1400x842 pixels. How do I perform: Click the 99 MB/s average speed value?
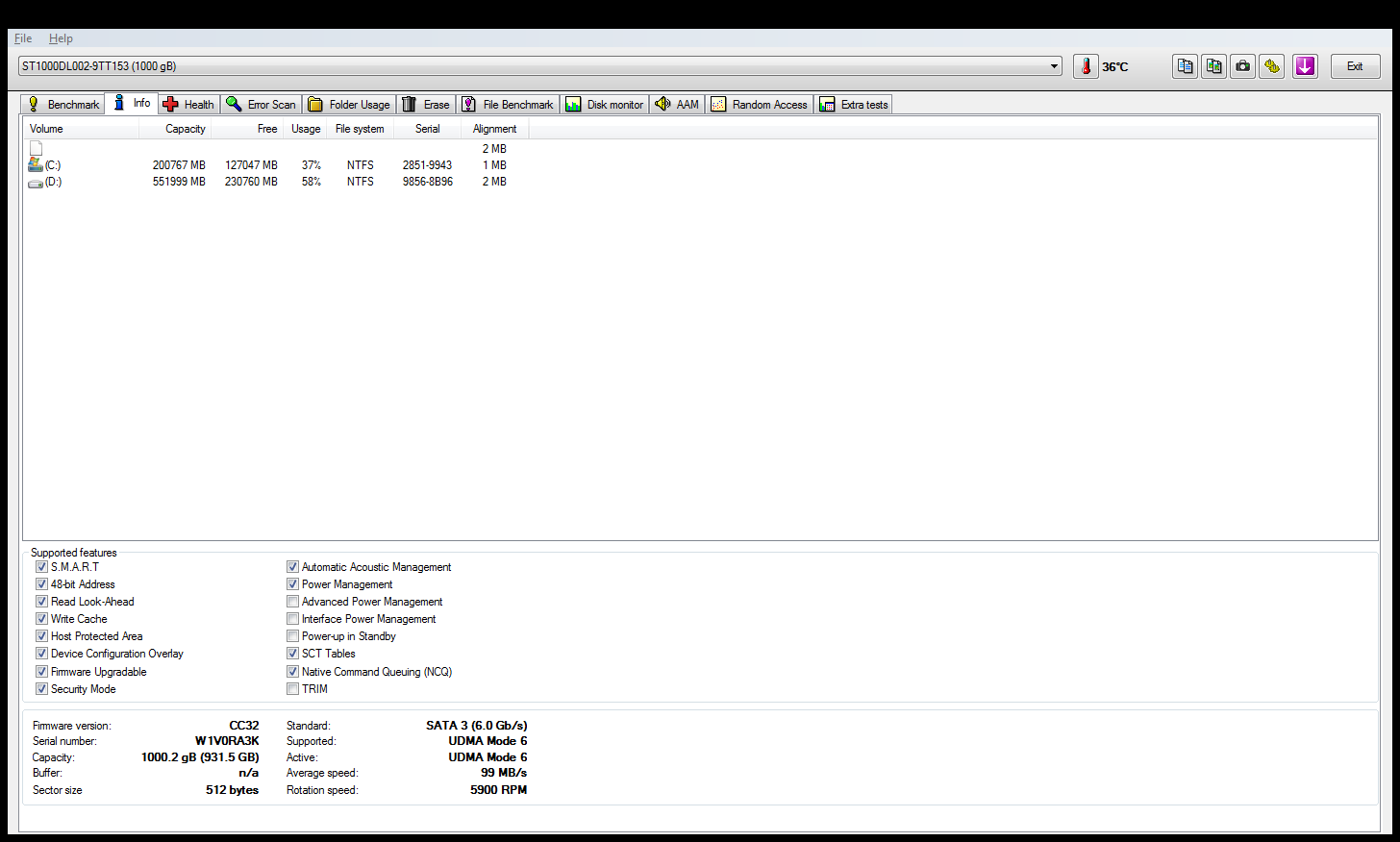click(x=504, y=773)
